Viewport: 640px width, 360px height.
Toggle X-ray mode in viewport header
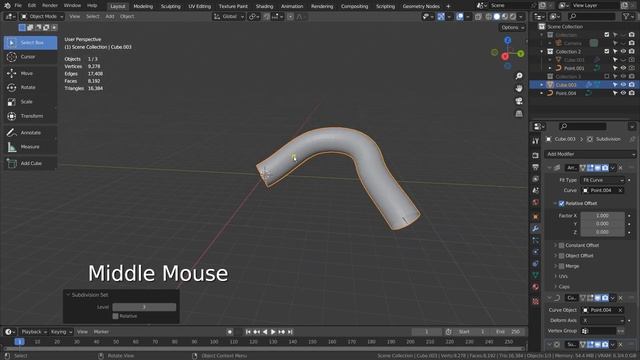478,17
